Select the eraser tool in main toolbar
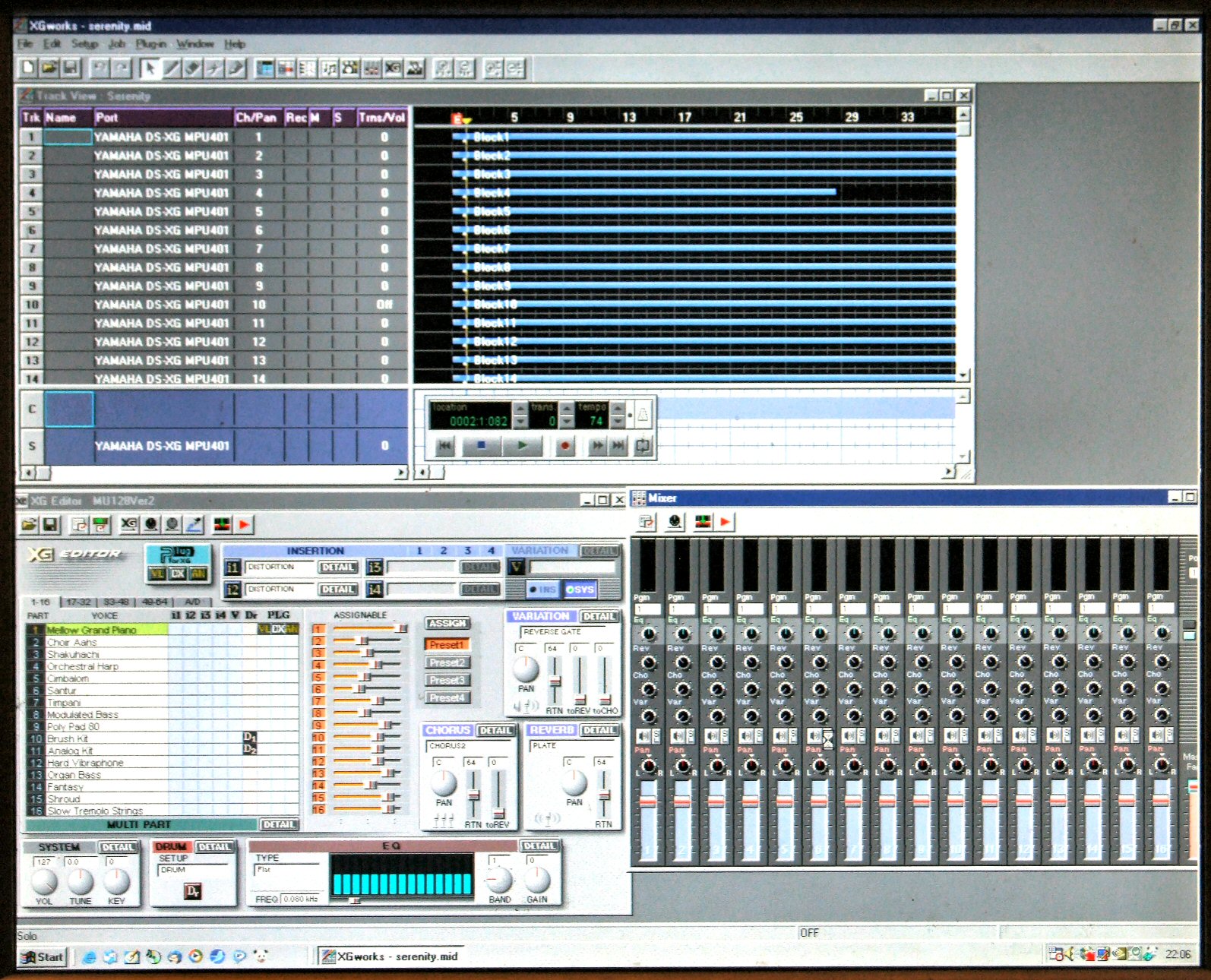The width and height of the screenshot is (1211, 980). click(194, 68)
